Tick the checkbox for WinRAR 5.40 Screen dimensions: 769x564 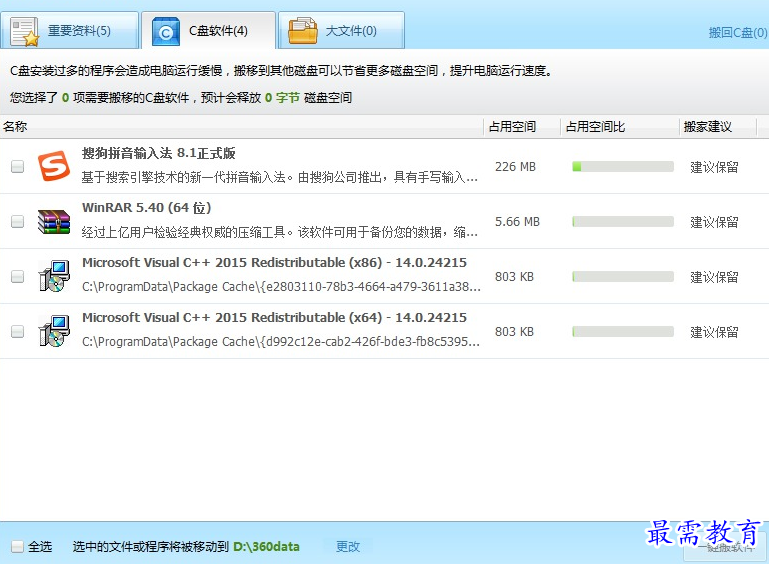click(x=18, y=222)
